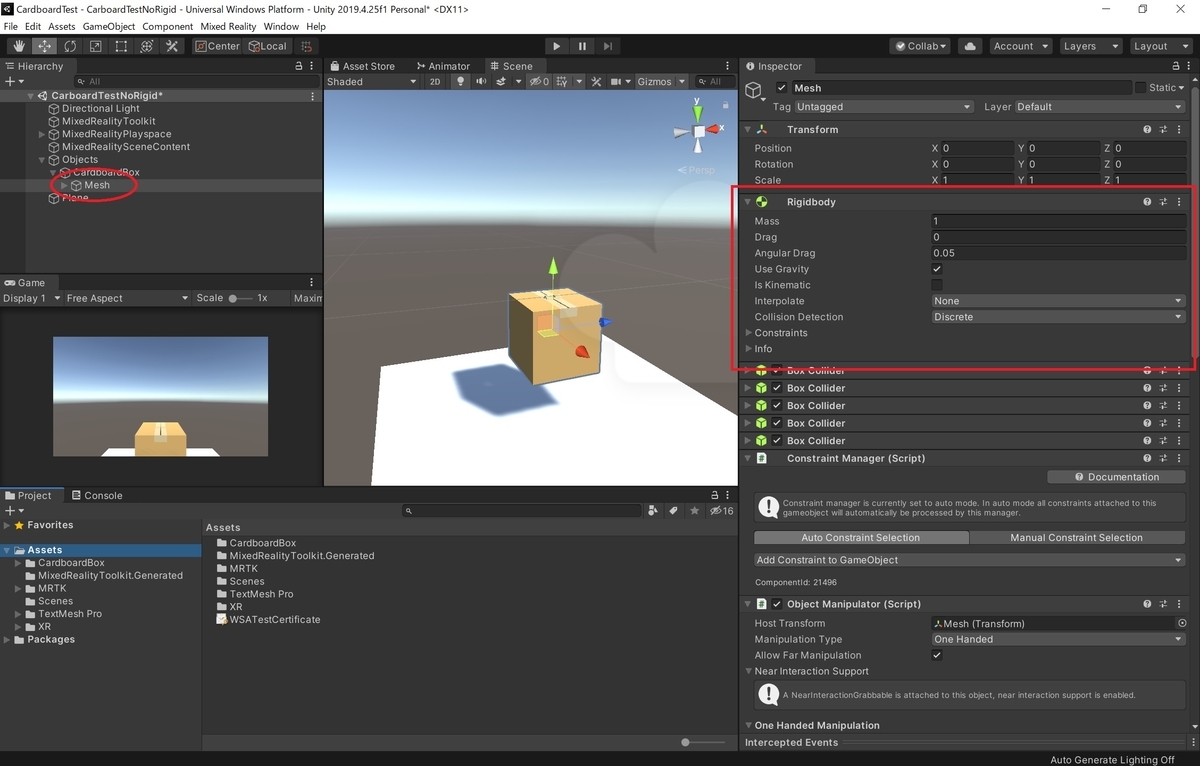Select the Rect tool
1200x766 pixels.
121,46
